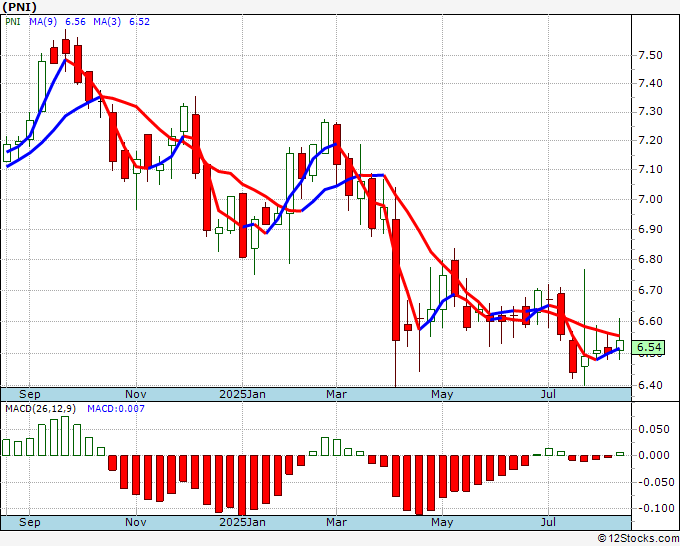Click the Mar label on price chart axis
This screenshot has width=680, height=546.
337,394
